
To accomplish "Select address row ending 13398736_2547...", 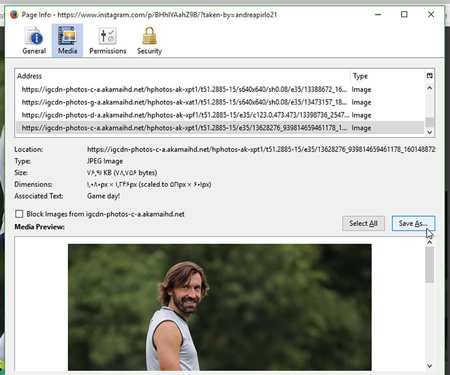I will point(220,115).
